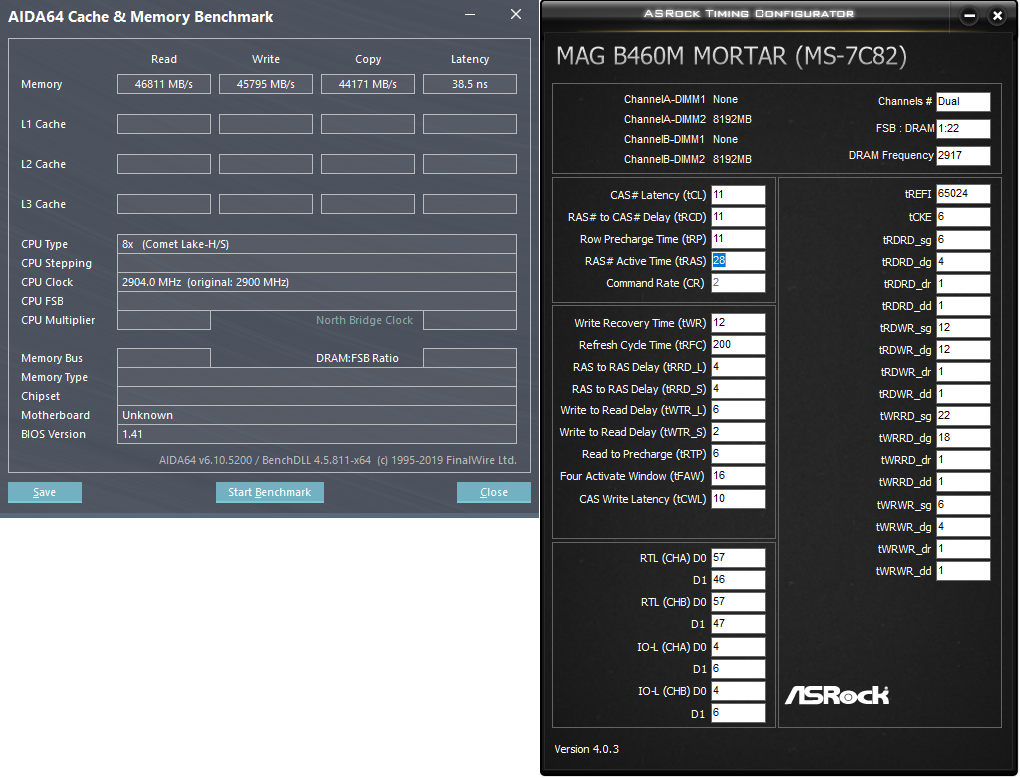This screenshot has width=1020, height=778.
Task: Click the Four Activate Window (tFAW) field
Action: pos(738,476)
